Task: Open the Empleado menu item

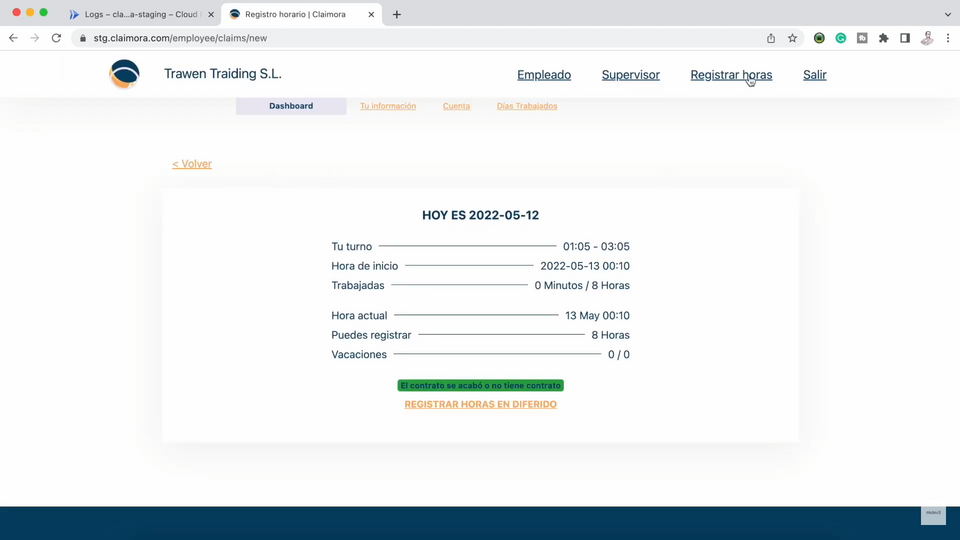Action: click(x=544, y=75)
